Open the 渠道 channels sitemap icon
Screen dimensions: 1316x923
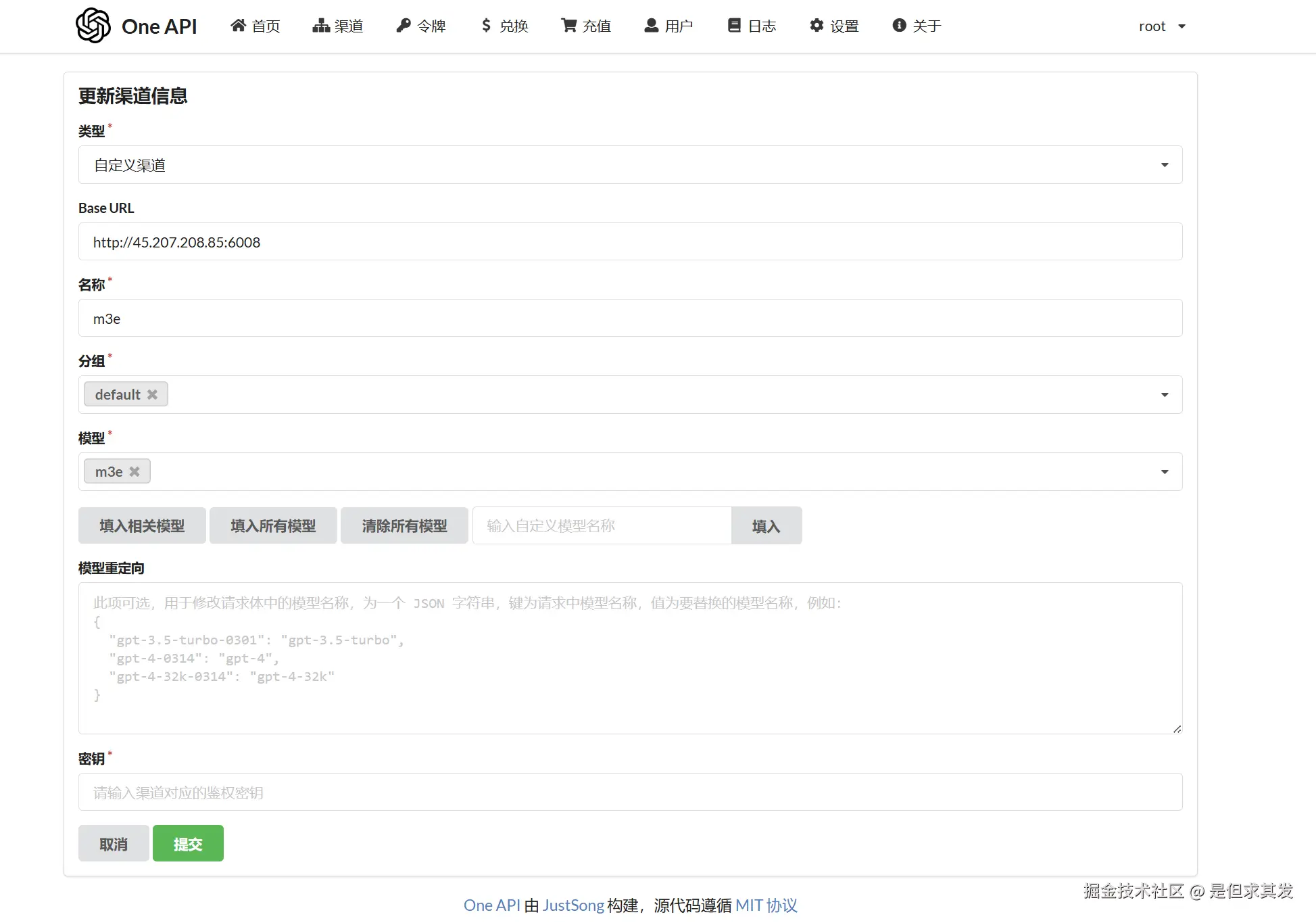pyautogui.click(x=321, y=26)
